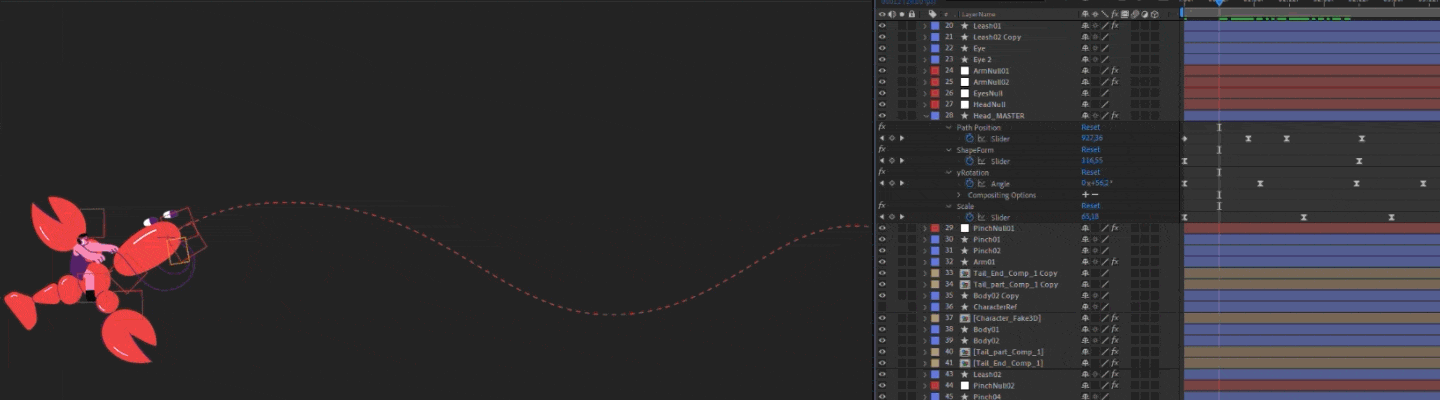The width and height of the screenshot is (1440, 400).
Task: Click fx effect icon beside Path Position
Action: (882, 127)
